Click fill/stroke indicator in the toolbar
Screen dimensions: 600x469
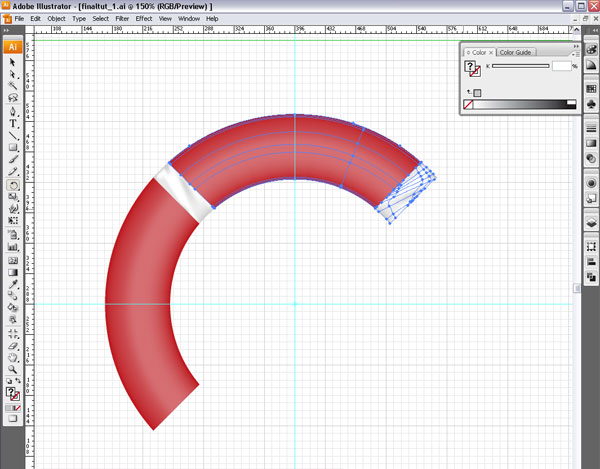13,394
